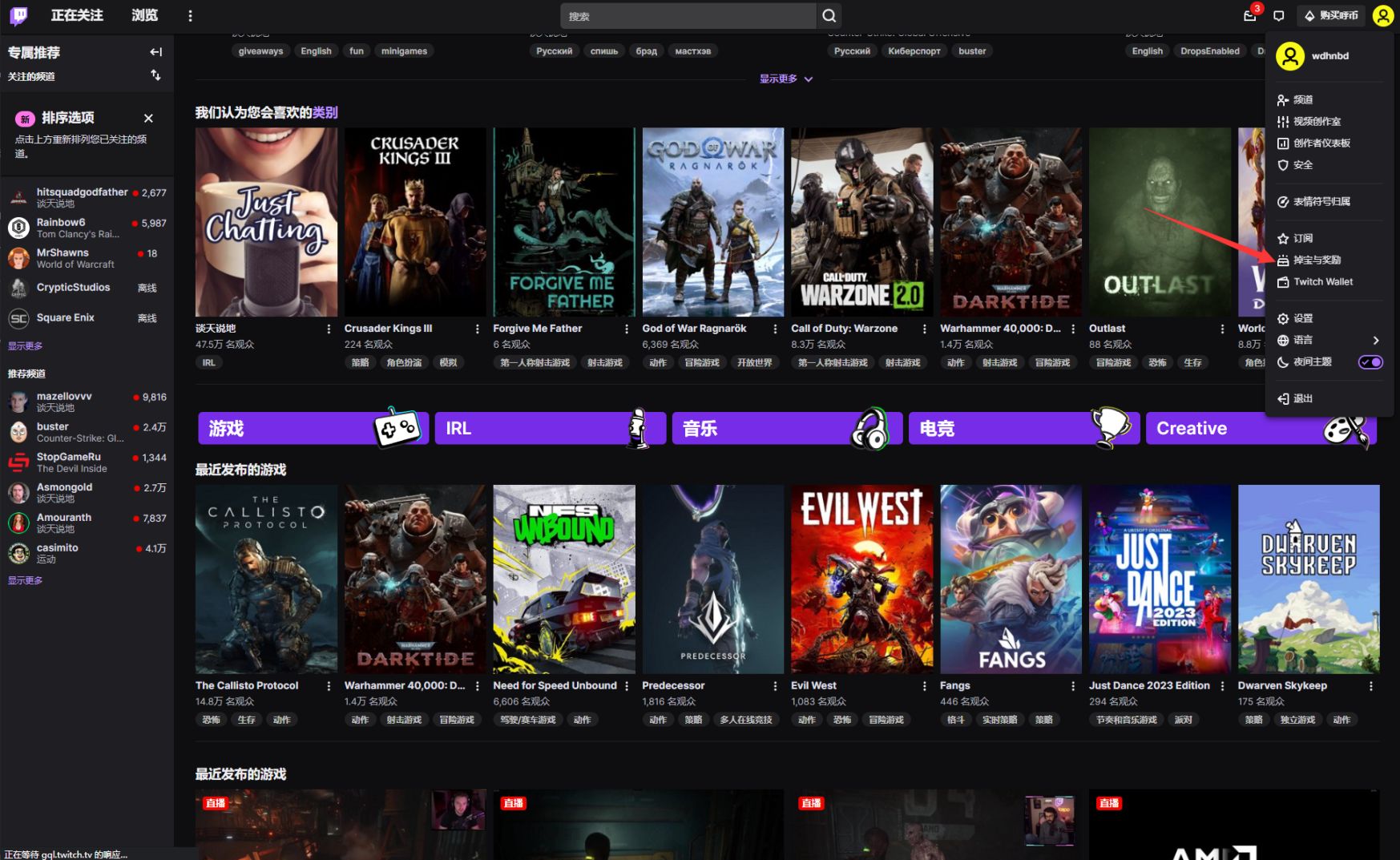Click the 类别 link in the heading

[325, 113]
